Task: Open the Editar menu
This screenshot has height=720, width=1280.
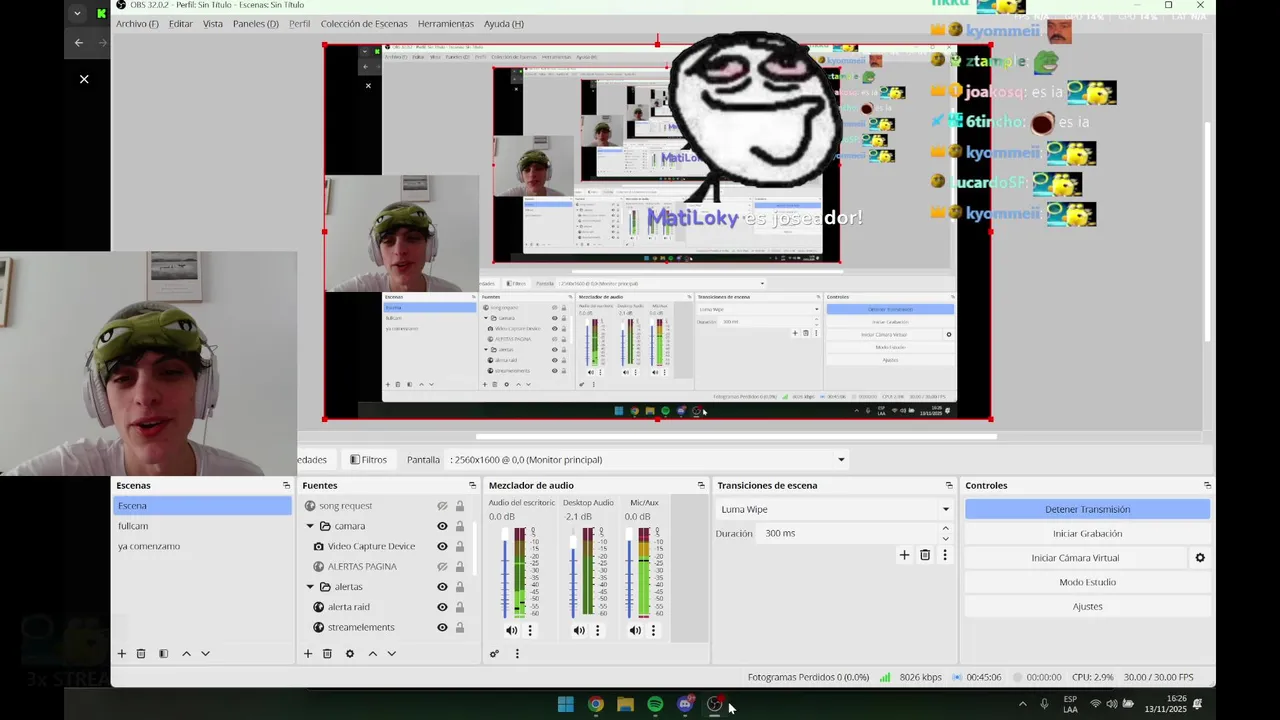Action: (181, 24)
